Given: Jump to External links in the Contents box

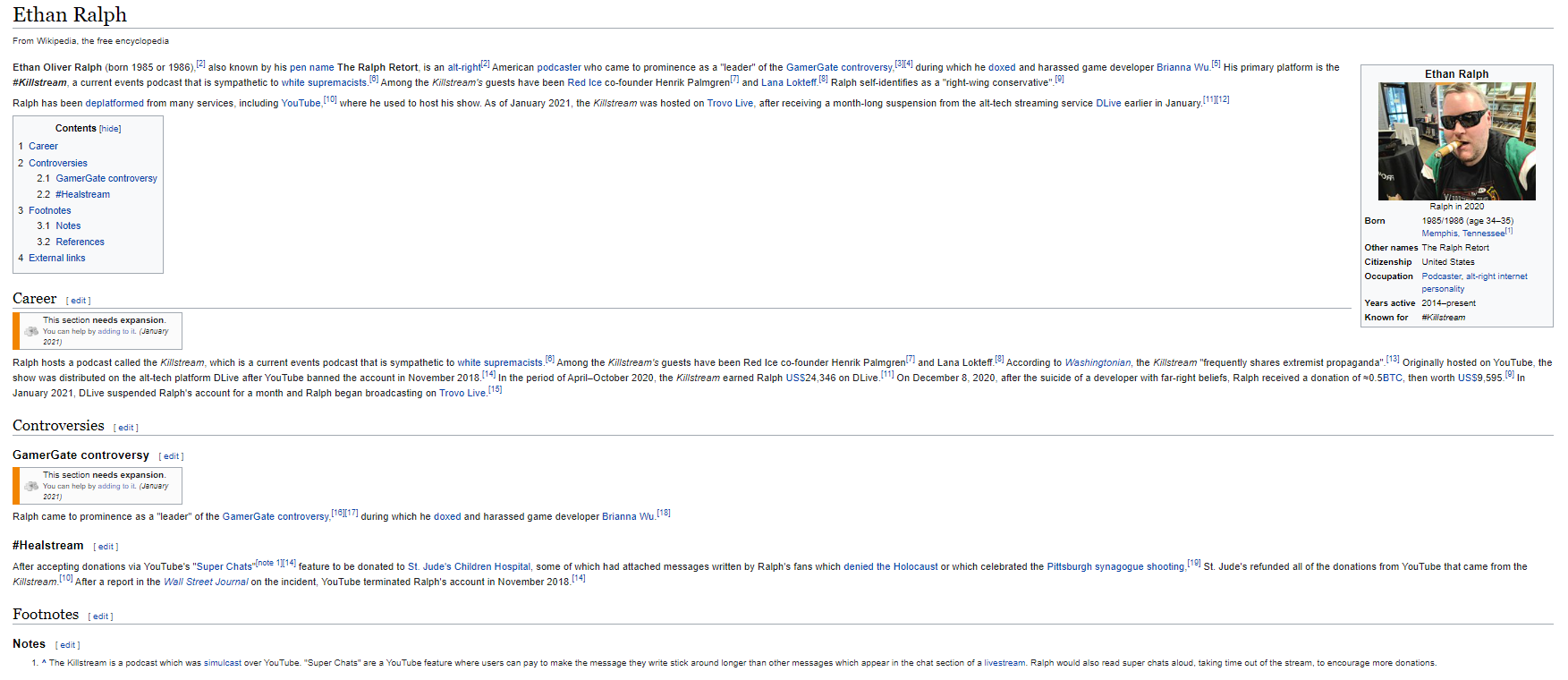Looking at the screenshot, I should coord(57,258).
